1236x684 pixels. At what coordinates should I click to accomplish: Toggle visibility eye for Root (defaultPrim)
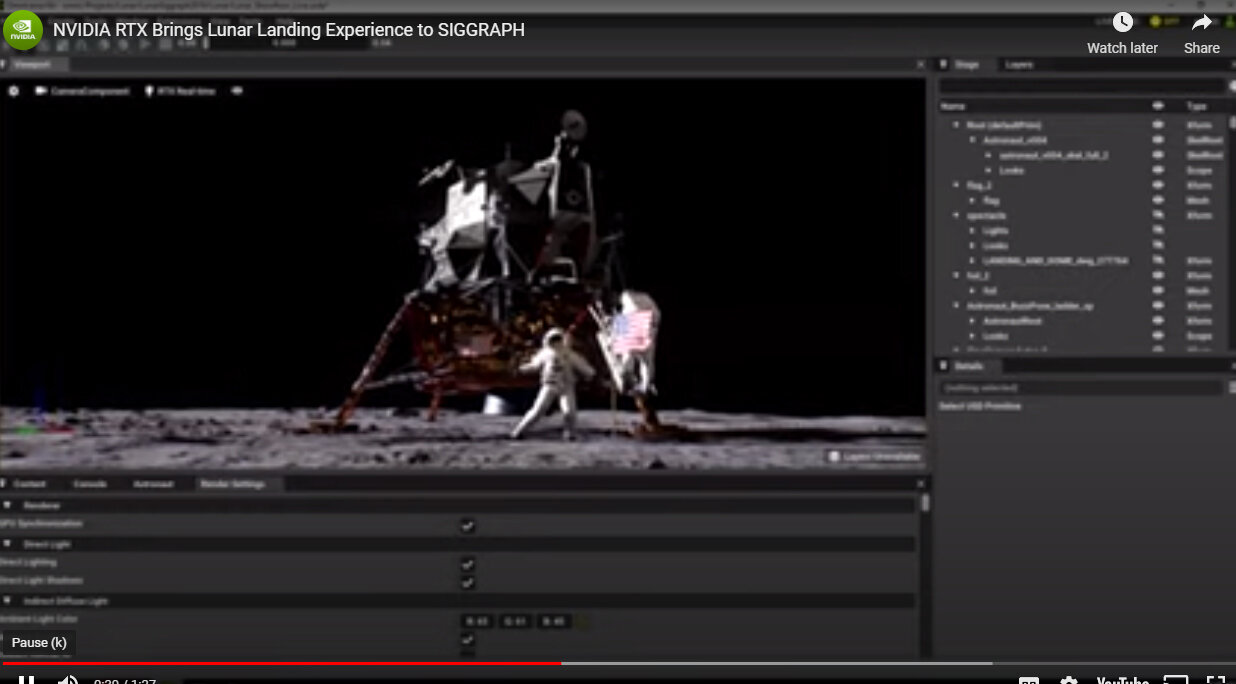point(1159,125)
